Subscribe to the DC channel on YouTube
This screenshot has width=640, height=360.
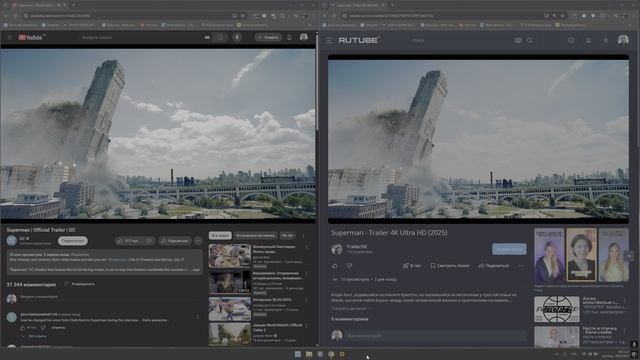click(x=73, y=241)
